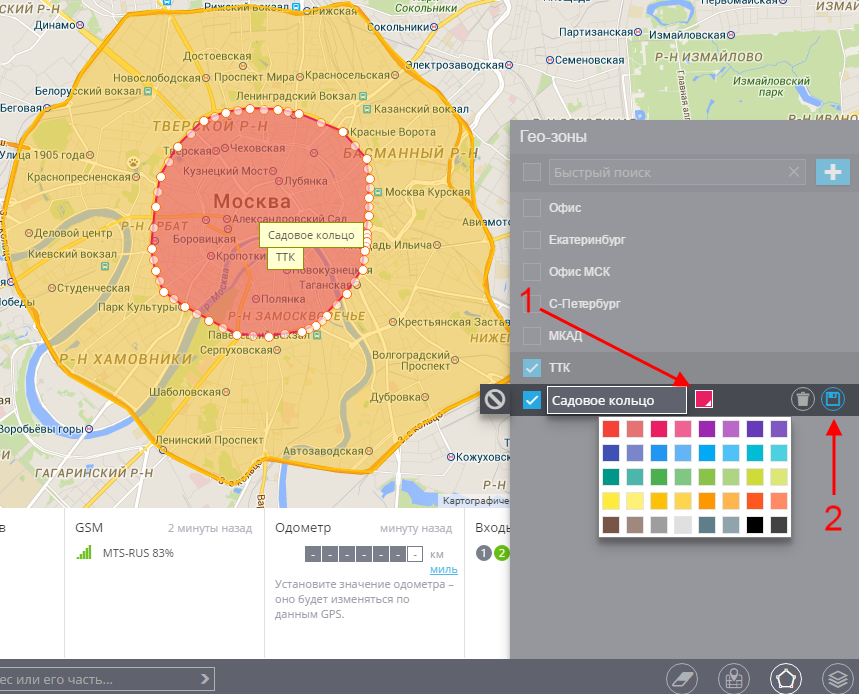
Task: Click the Парк Культуры metro label
Action: (x=138, y=307)
